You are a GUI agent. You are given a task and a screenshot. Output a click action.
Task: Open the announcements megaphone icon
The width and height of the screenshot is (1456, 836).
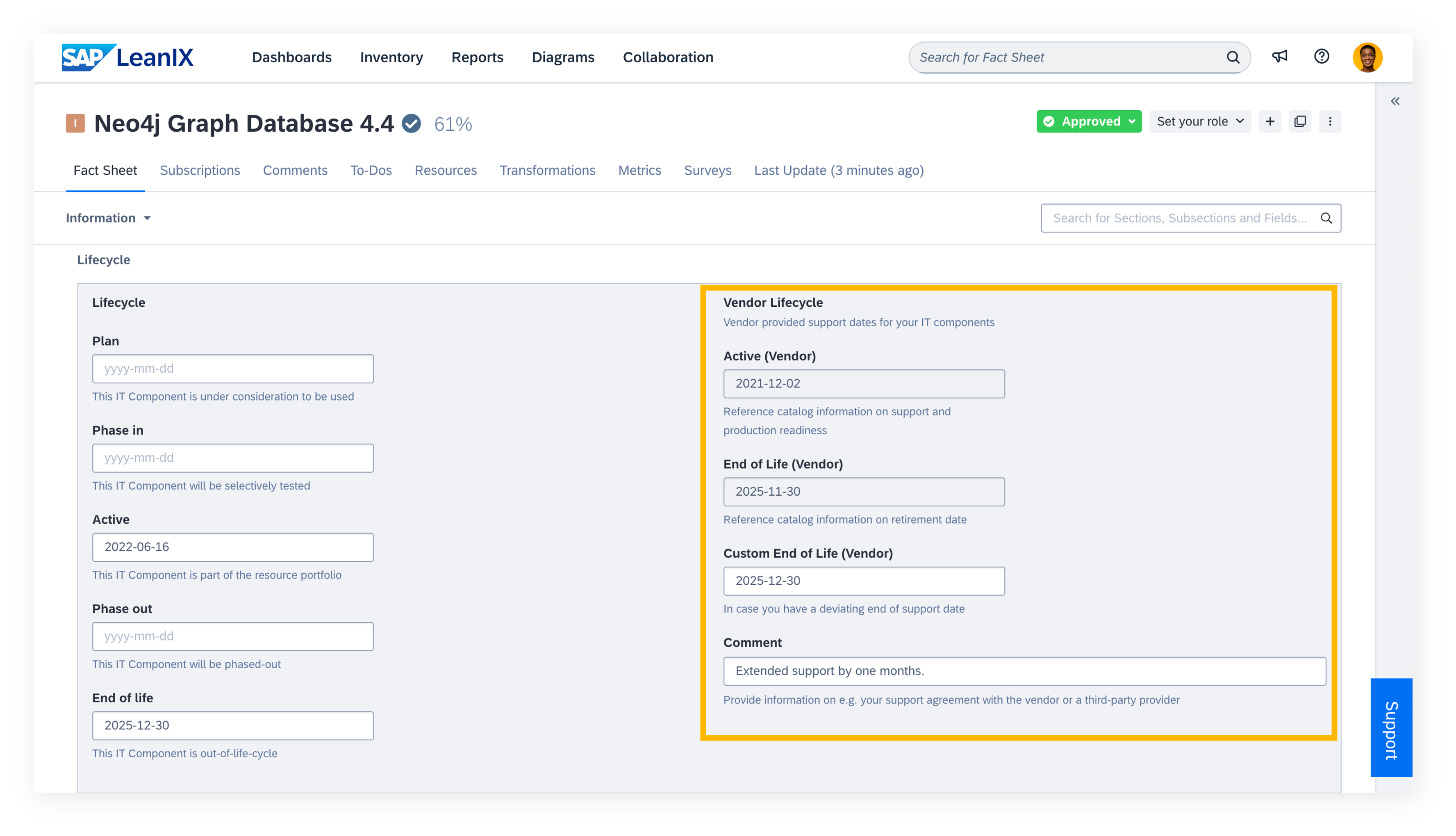(x=1280, y=56)
